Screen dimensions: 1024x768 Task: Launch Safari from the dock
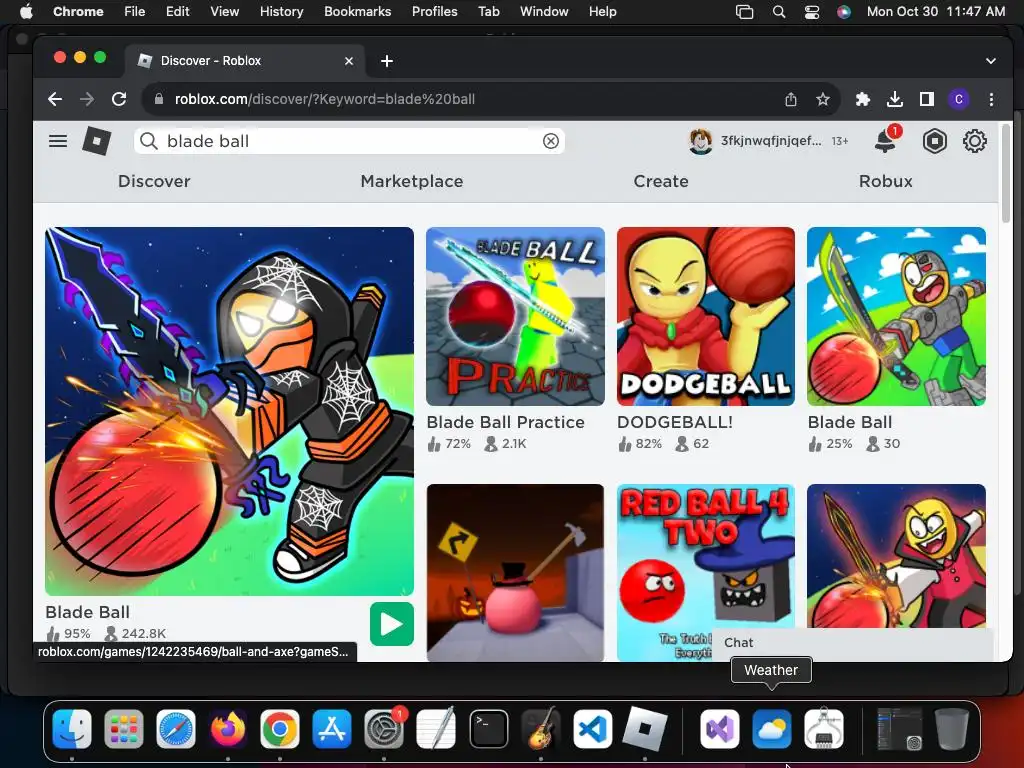[176, 728]
